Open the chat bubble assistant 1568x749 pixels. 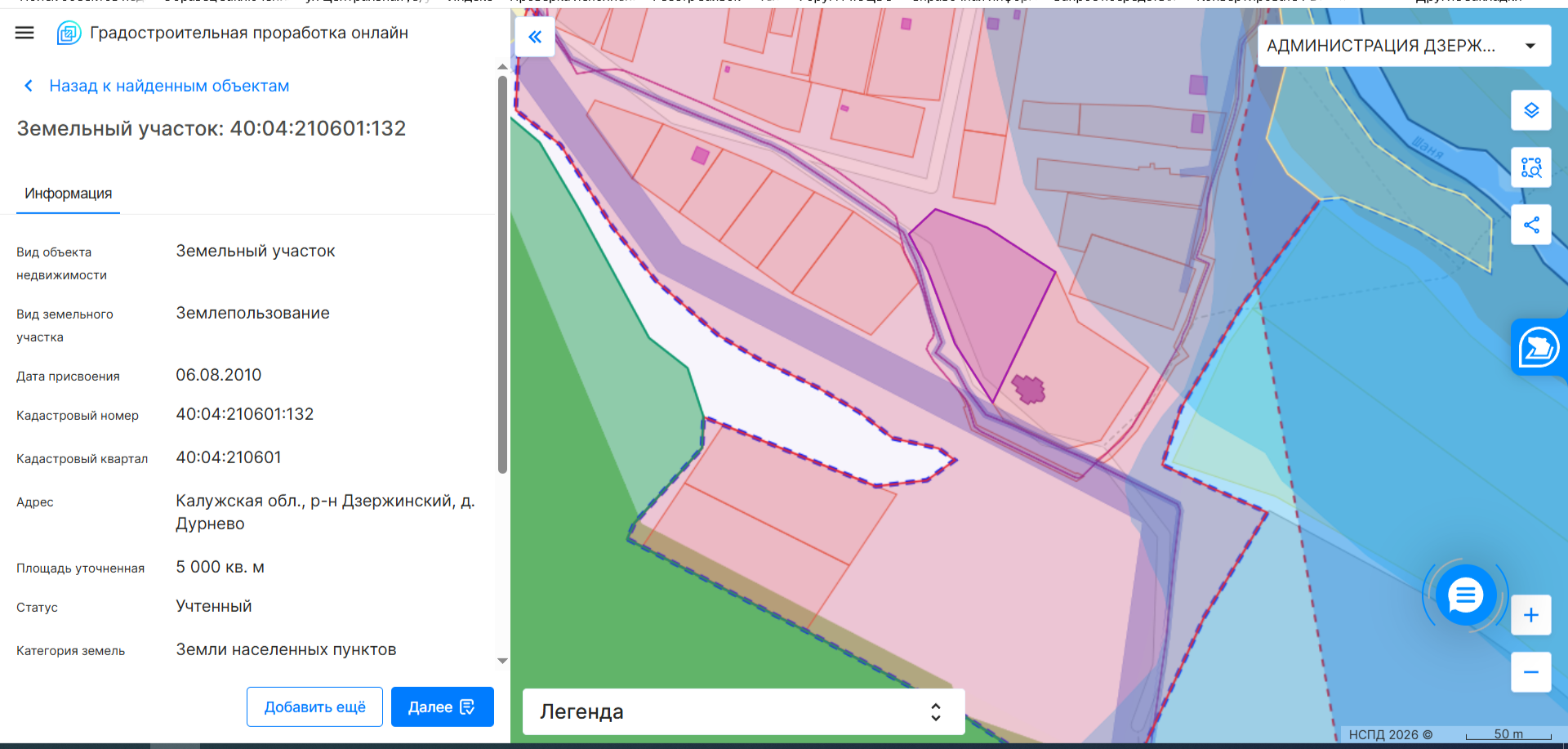point(1466,595)
